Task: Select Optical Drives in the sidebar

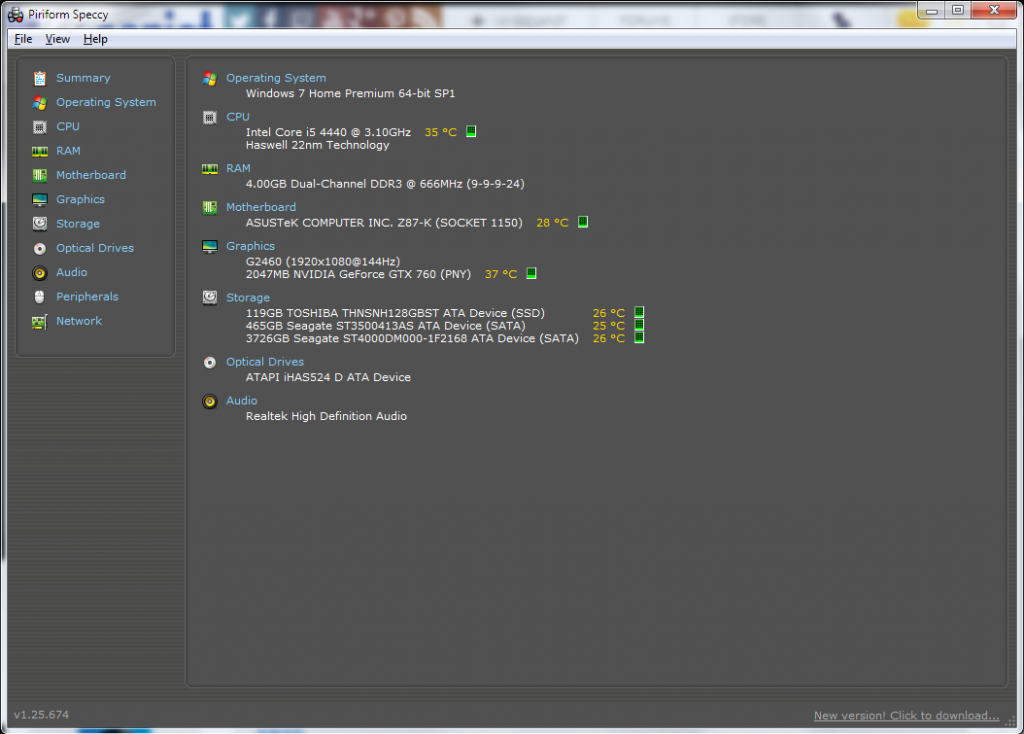Action: pyautogui.click(x=95, y=248)
